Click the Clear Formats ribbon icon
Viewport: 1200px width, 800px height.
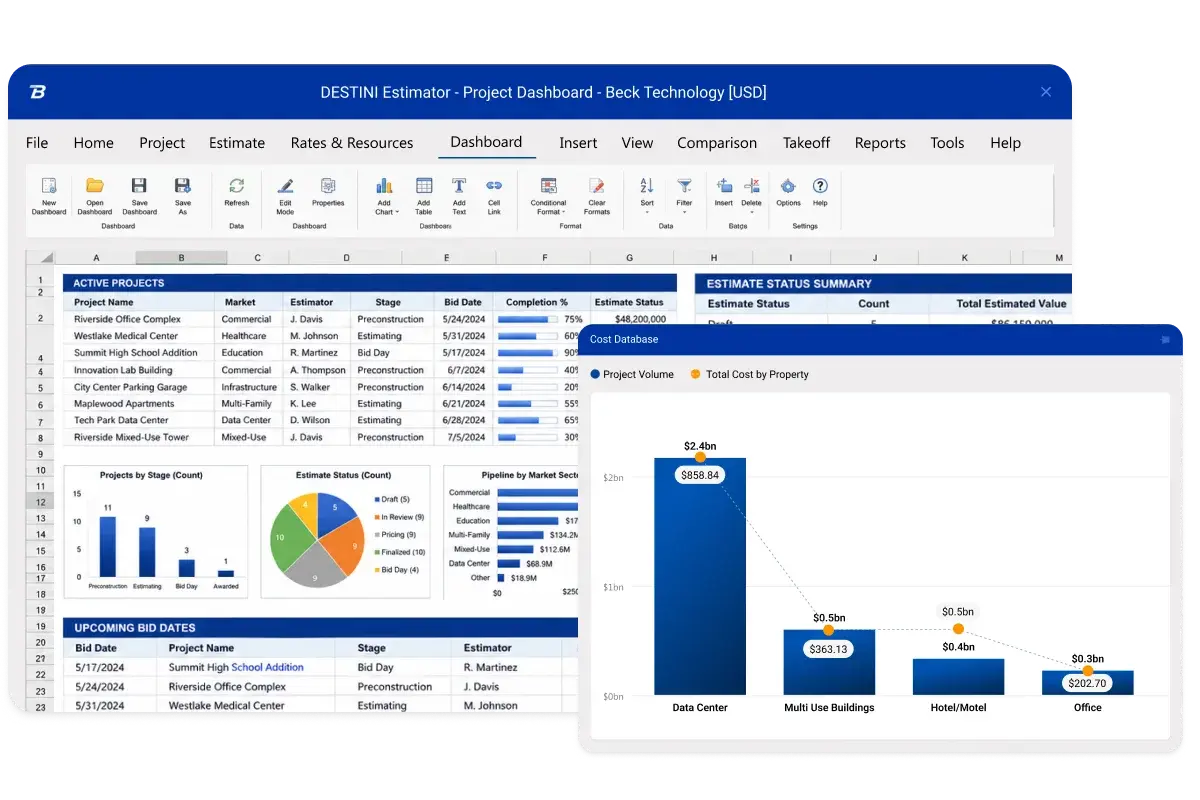click(x=597, y=185)
